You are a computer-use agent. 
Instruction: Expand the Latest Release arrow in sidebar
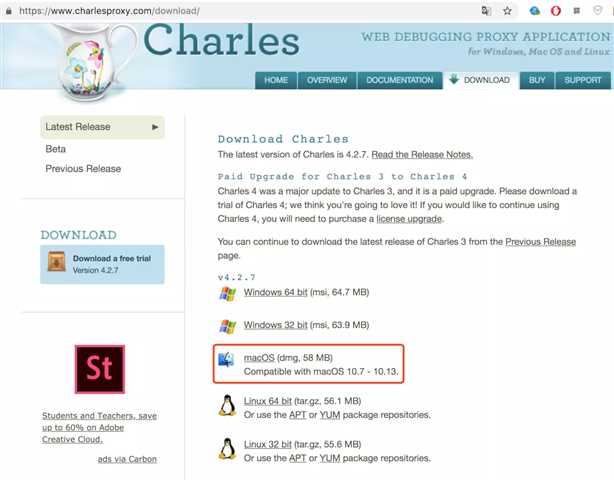point(155,127)
